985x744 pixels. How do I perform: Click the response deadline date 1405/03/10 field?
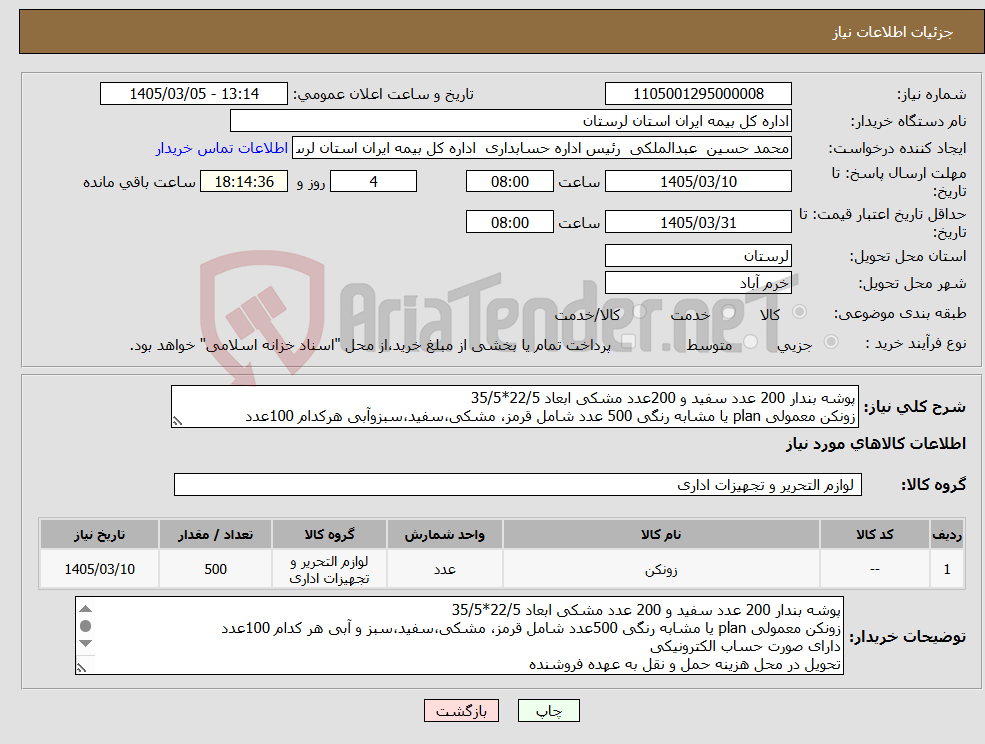pos(698,182)
